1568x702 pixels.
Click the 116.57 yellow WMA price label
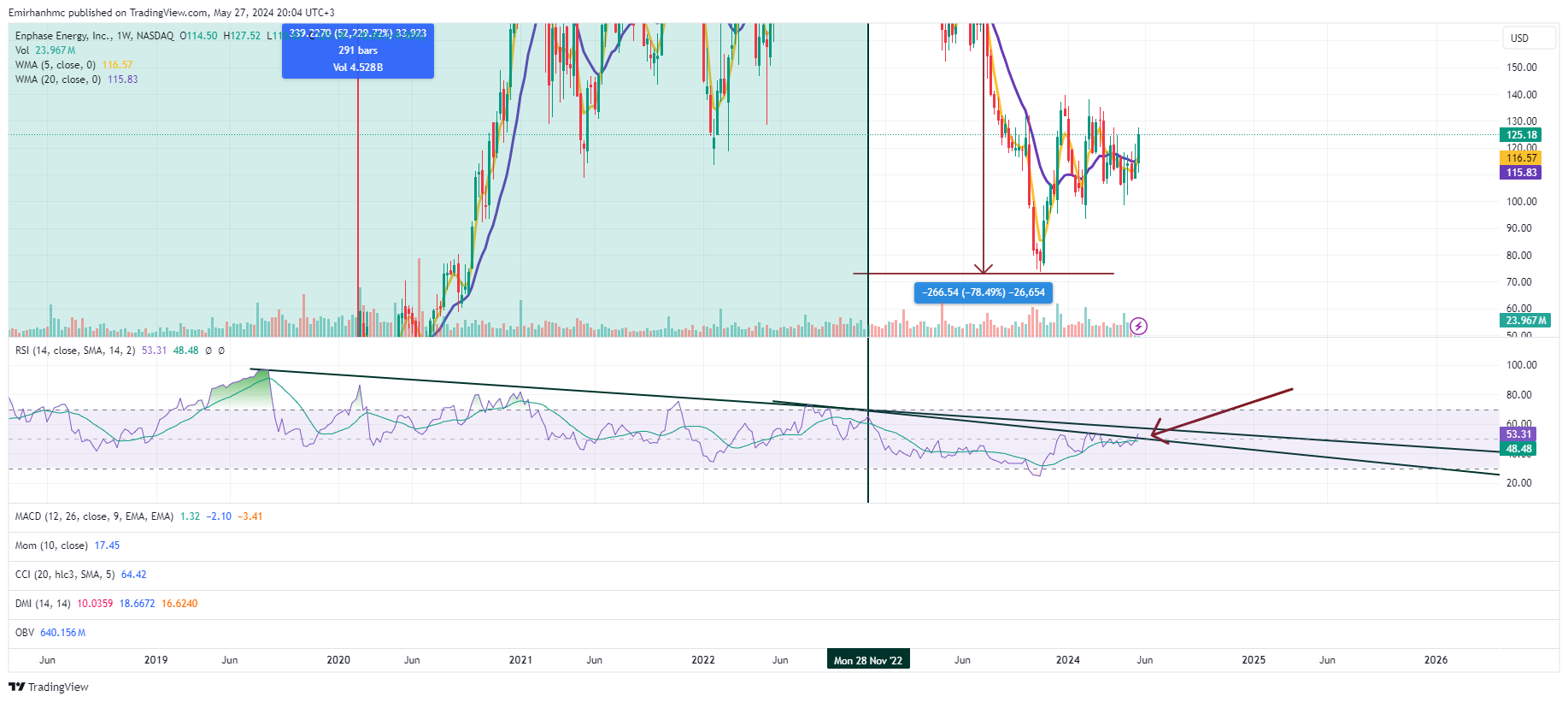(1521, 158)
